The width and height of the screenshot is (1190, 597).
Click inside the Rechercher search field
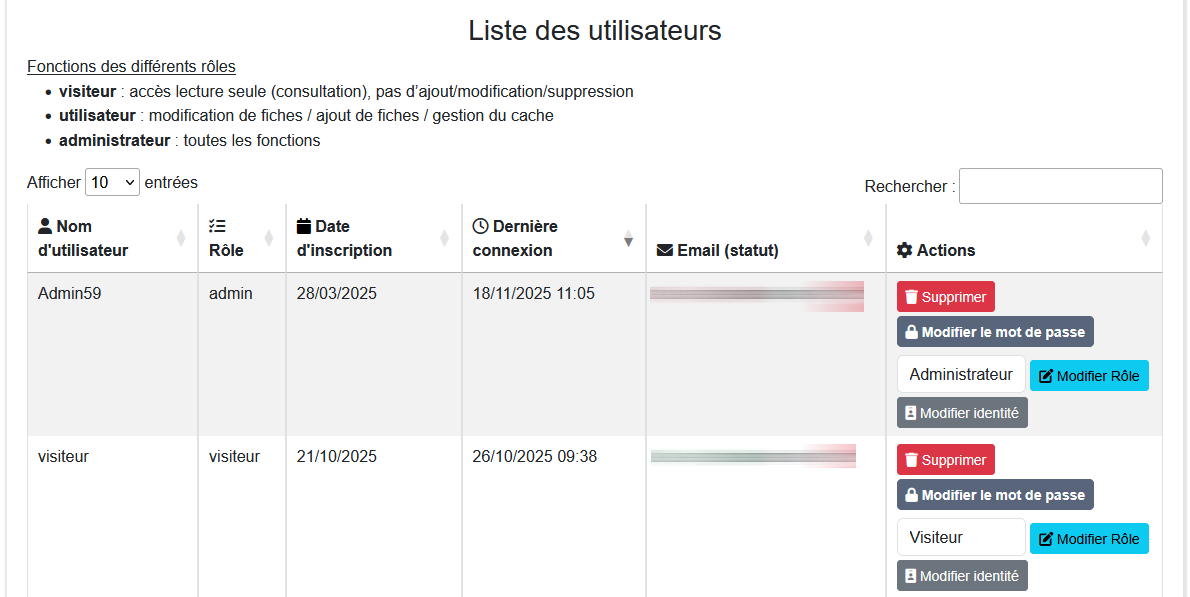pyautogui.click(x=1060, y=186)
